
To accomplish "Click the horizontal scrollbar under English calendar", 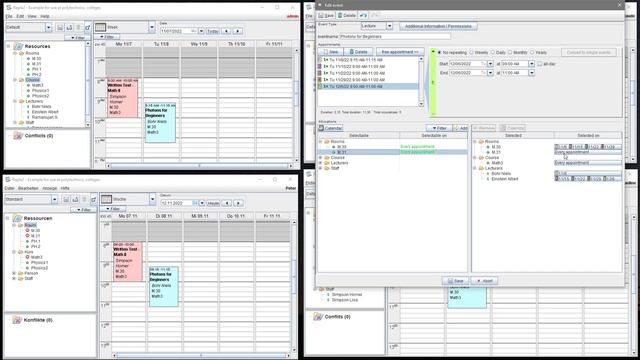I will point(199,166).
